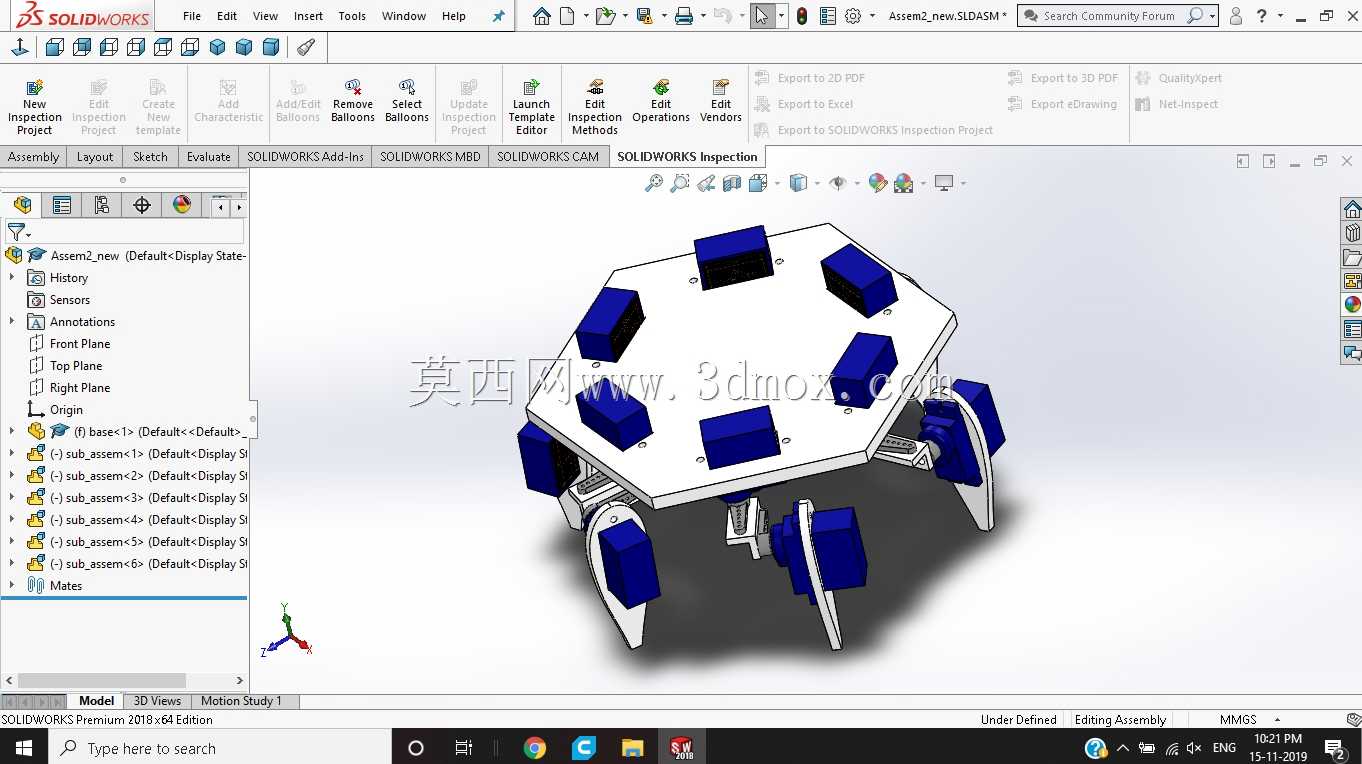This screenshot has height=764, width=1362.
Task: Open Edit Inspection Methods
Action: click(595, 107)
